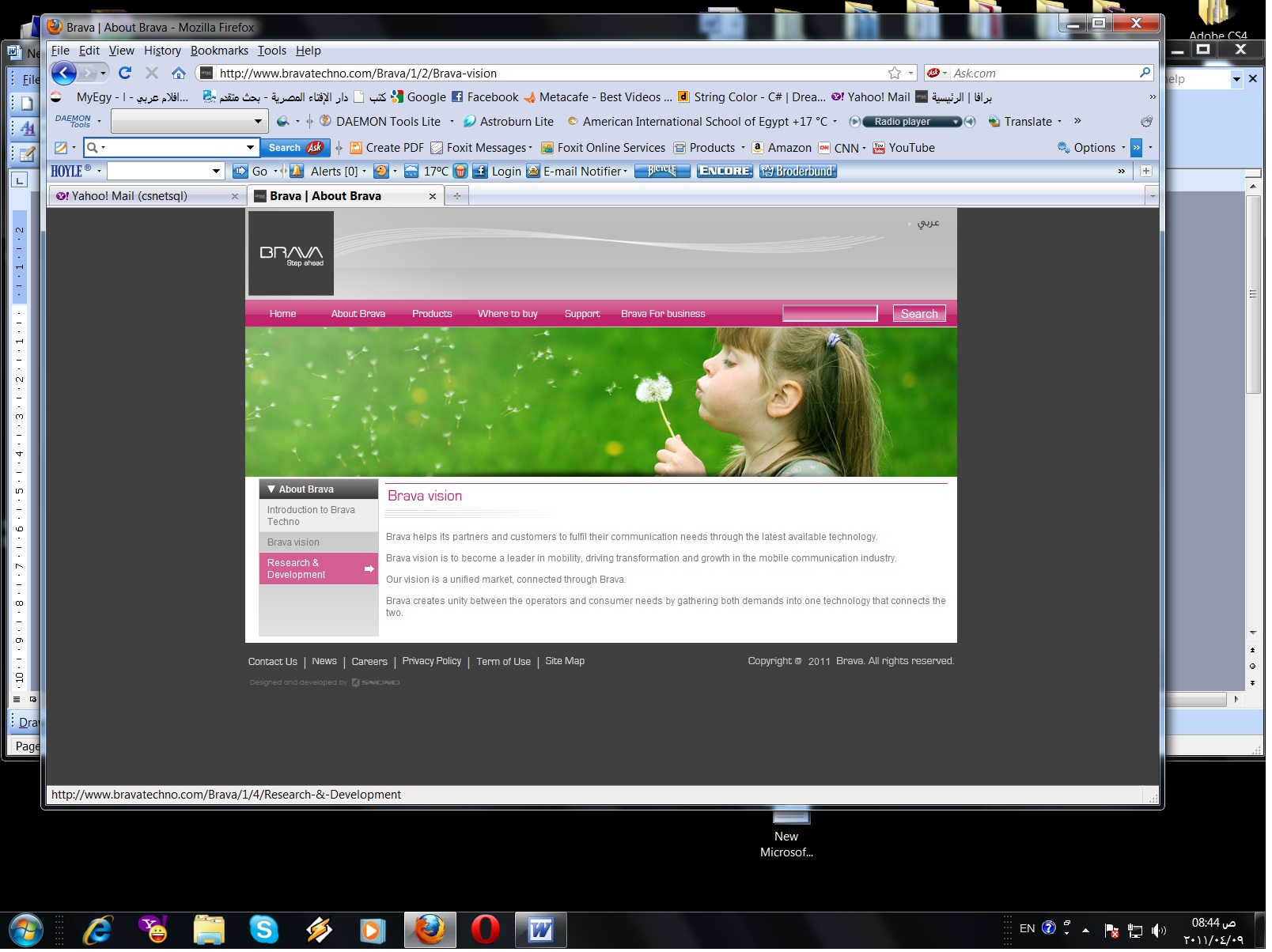Image resolution: width=1272 pixels, height=952 pixels.
Task: Reload the page with the refresh icon
Action: pos(125,74)
